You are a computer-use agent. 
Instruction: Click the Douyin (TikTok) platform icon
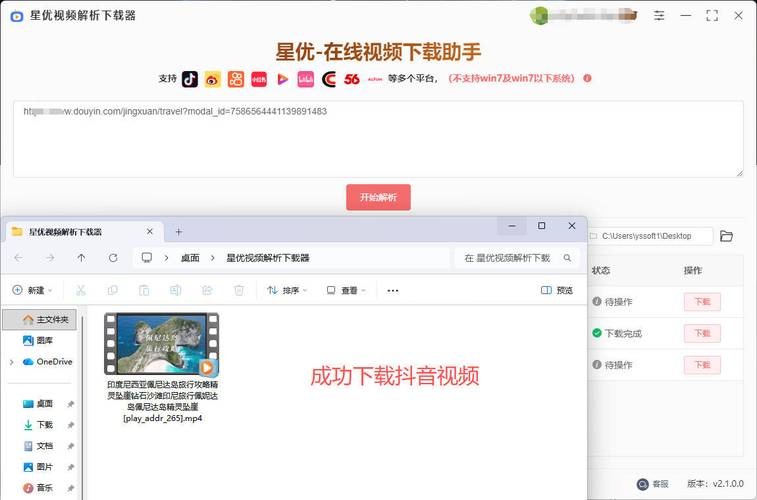[x=190, y=79]
